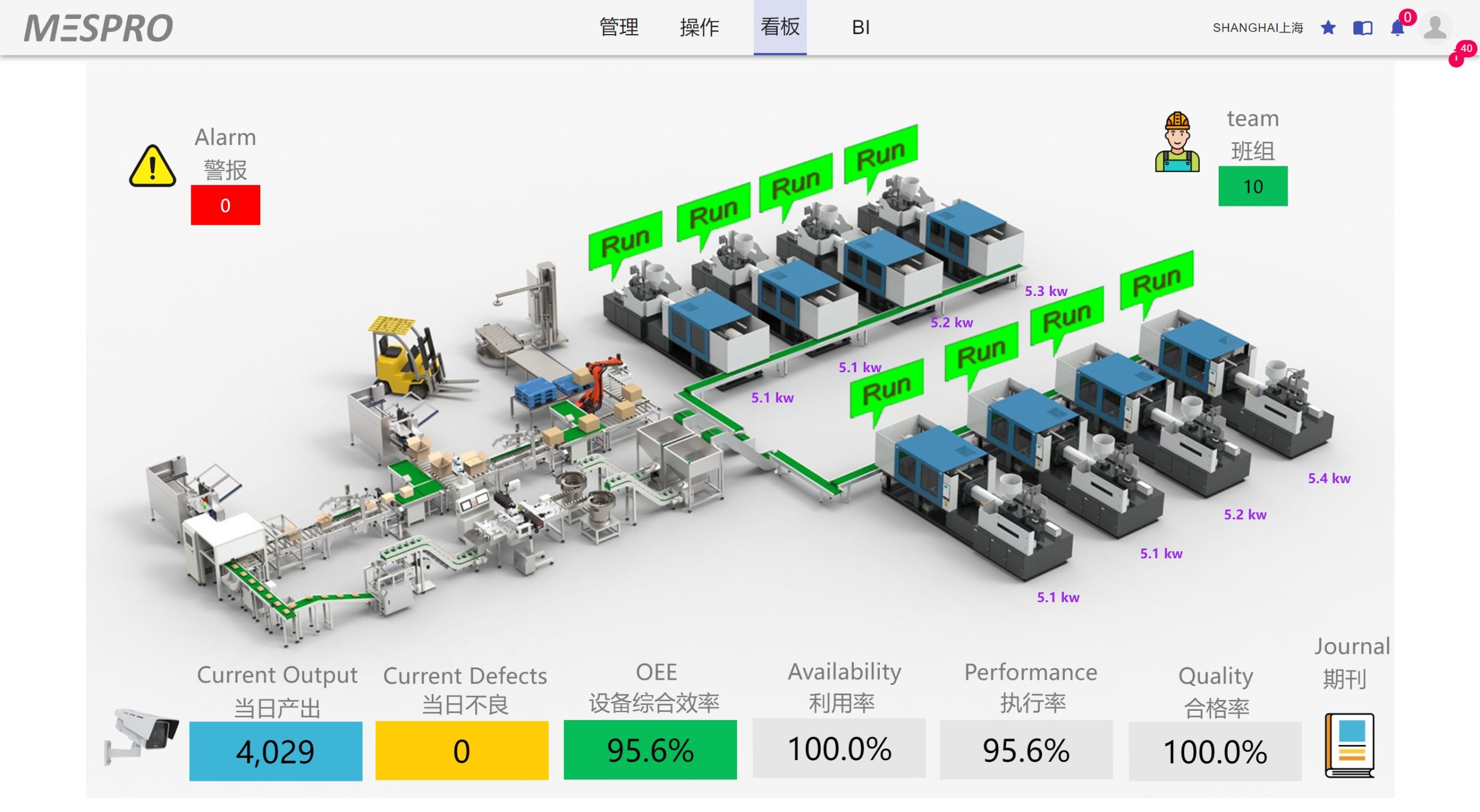The height and width of the screenshot is (812, 1480).
Task: Click the pink badge showing 40
Action: pos(1466,49)
